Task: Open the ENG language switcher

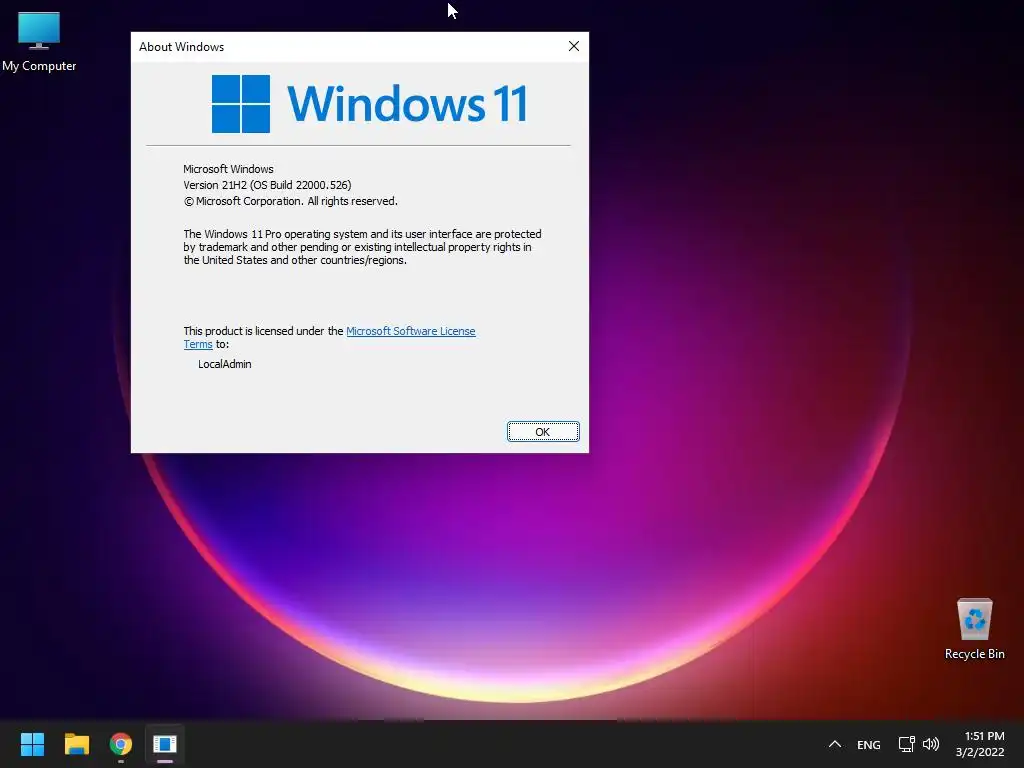Action: point(869,744)
